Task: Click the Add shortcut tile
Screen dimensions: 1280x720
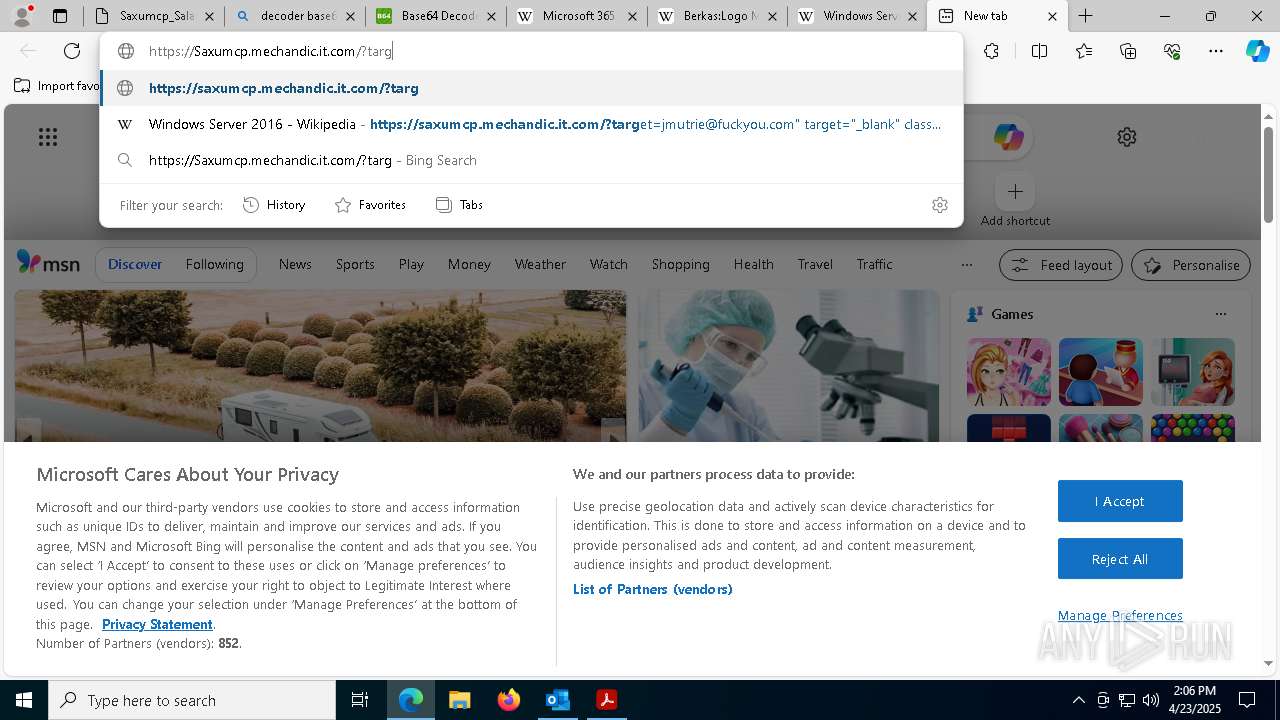Action: point(1015,201)
